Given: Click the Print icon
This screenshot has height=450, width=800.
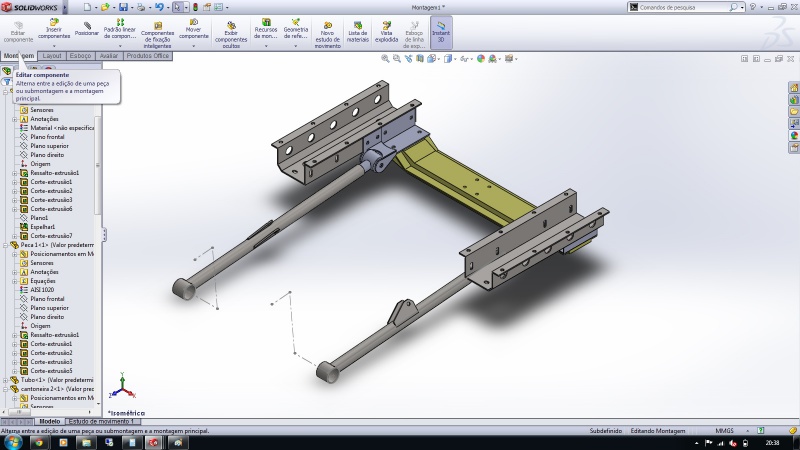Looking at the screenshot, I should [141, 7].
